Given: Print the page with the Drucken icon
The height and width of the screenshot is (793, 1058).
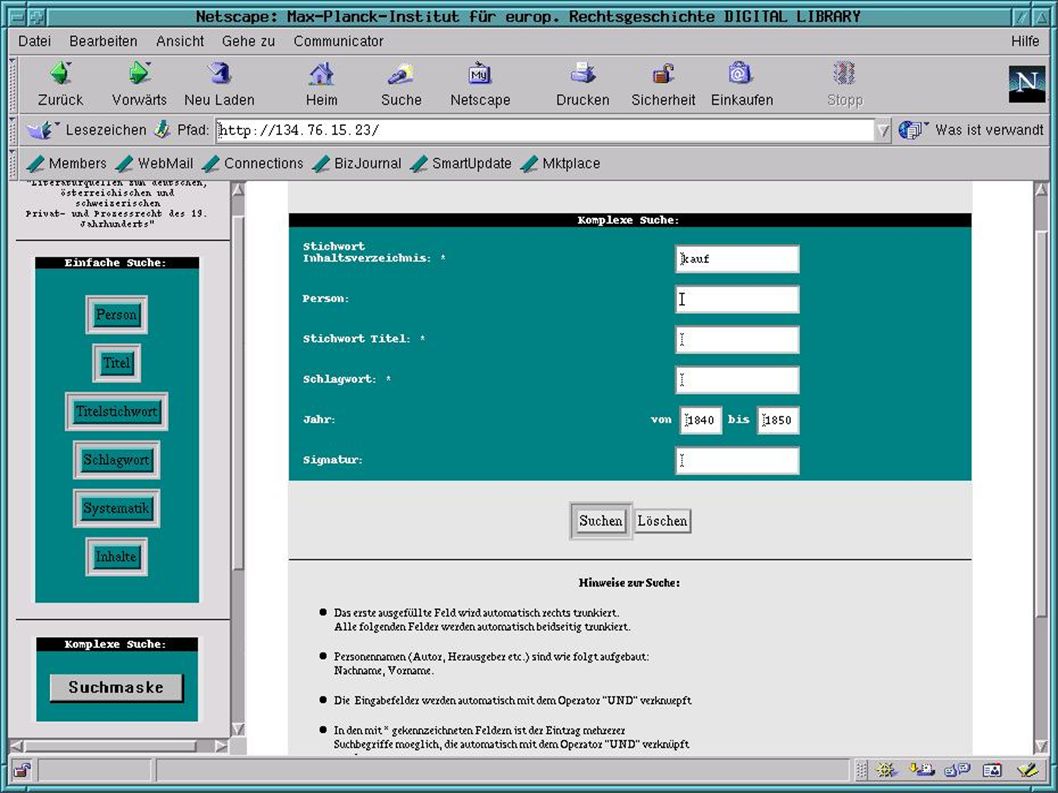Looking at the screenshot, I should click(582, 73).
